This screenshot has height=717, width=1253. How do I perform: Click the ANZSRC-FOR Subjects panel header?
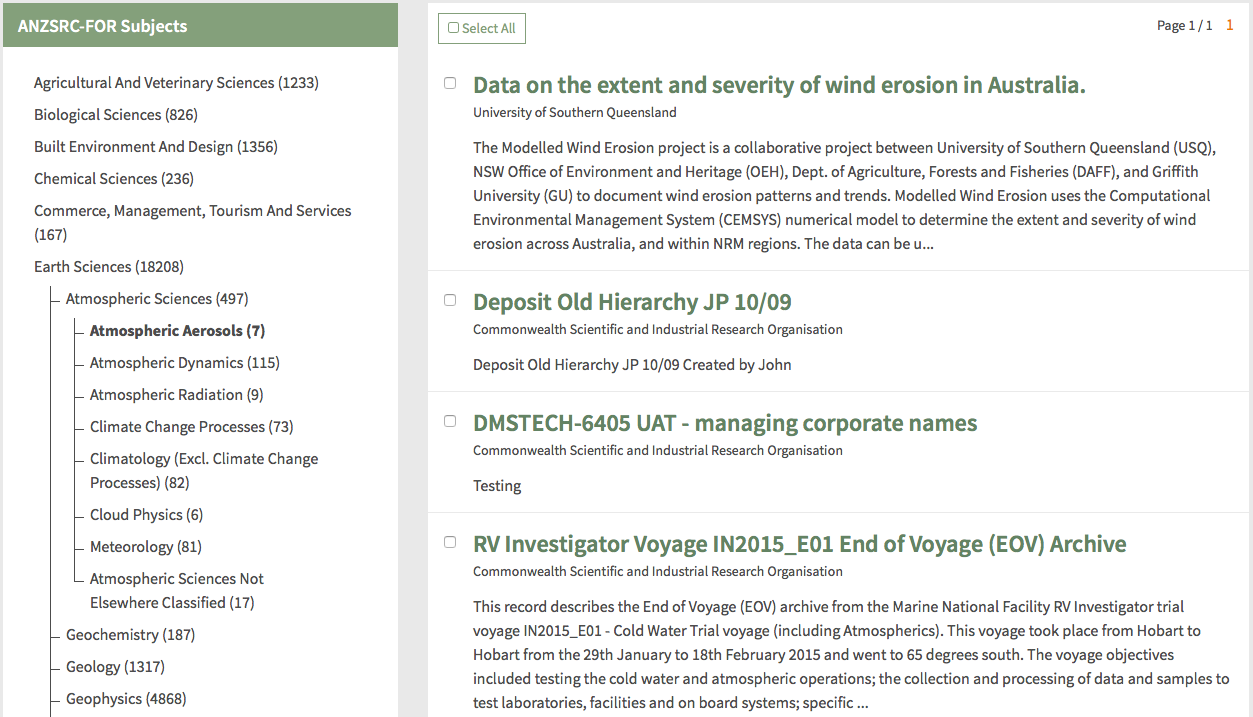pyautogui.click(x=200, y=26)
